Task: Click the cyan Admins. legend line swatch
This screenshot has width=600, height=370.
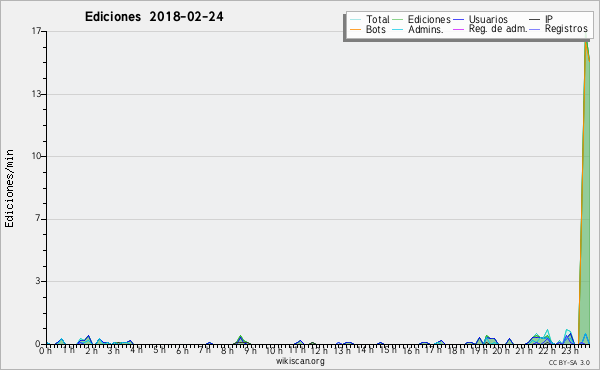Action: pos(398,29)
